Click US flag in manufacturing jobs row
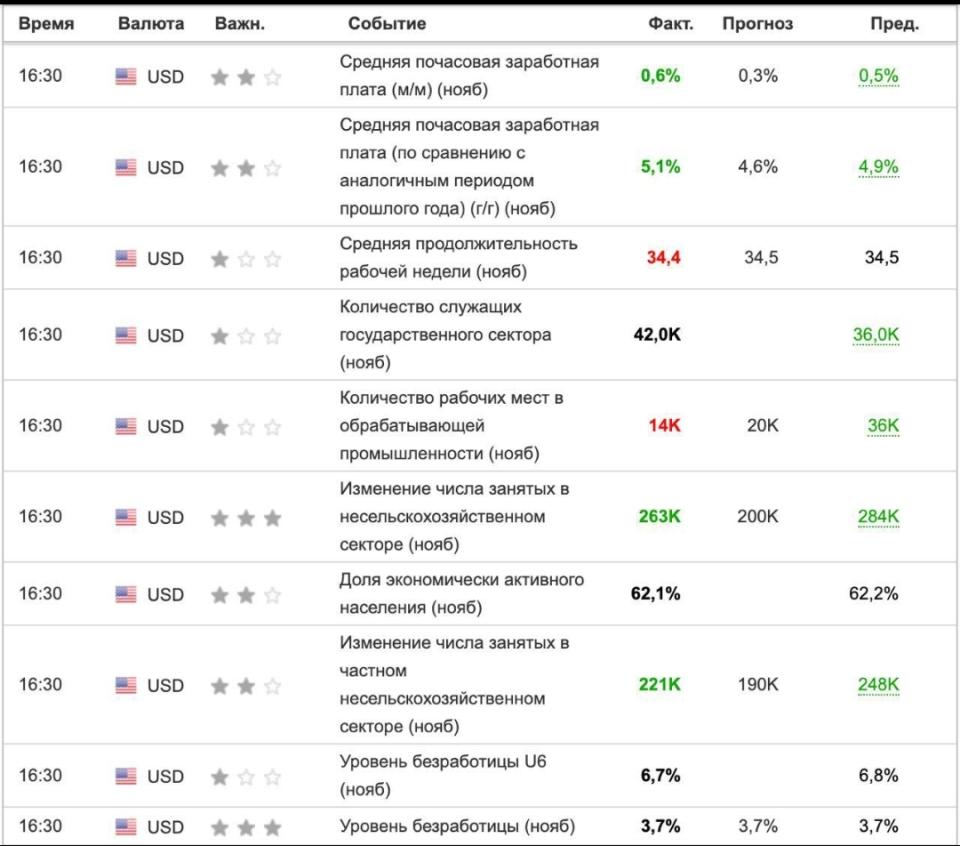The height and width of the screenshot is (846, 960). 125,427
